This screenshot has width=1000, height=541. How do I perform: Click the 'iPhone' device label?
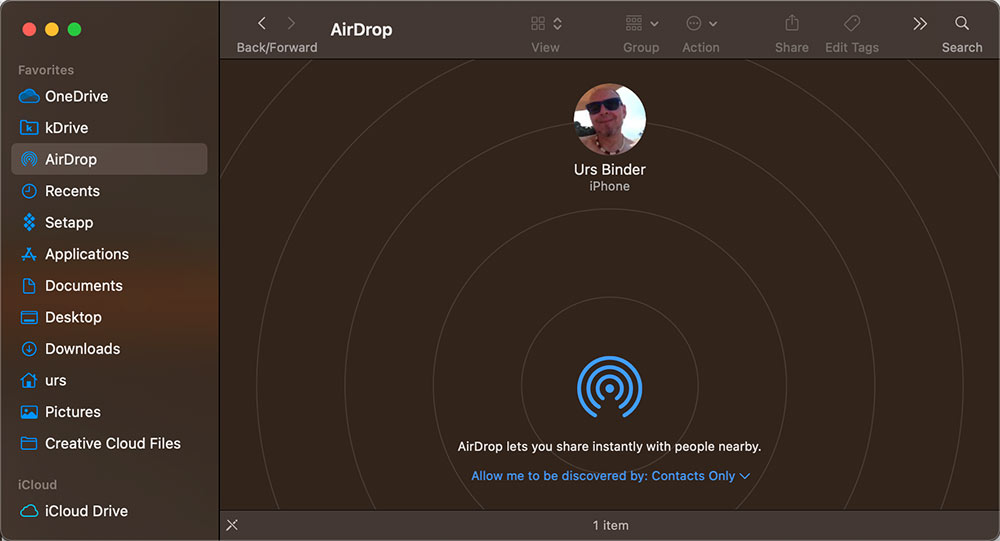coord(610,186)
